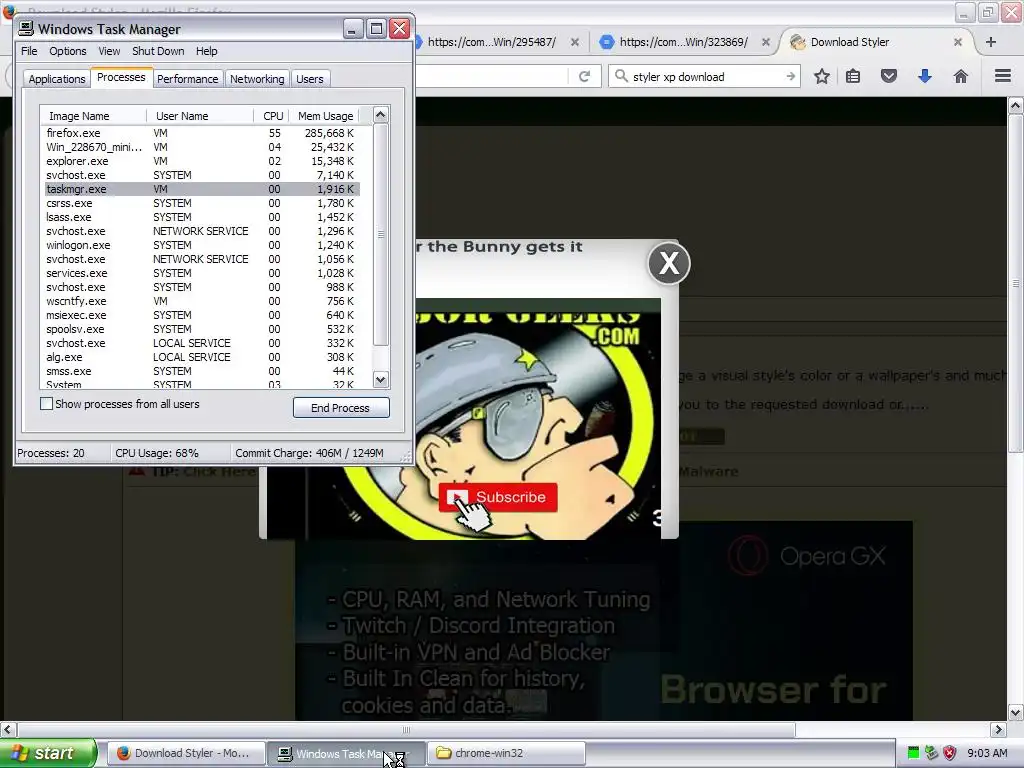The width and height of the screenshot is (1024, 768).
Task: Click Firefox reload page icon
Action: coord(584,76)
